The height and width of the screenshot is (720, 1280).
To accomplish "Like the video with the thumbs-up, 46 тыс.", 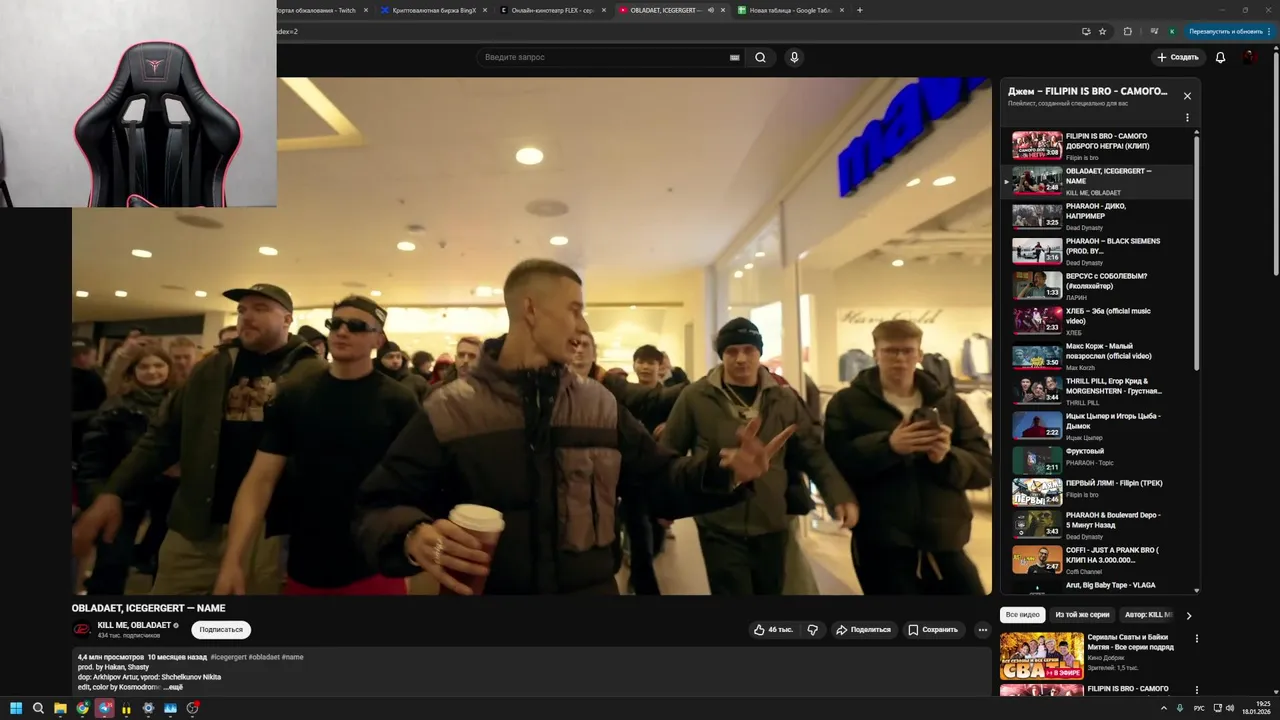I will pos(773,630).
